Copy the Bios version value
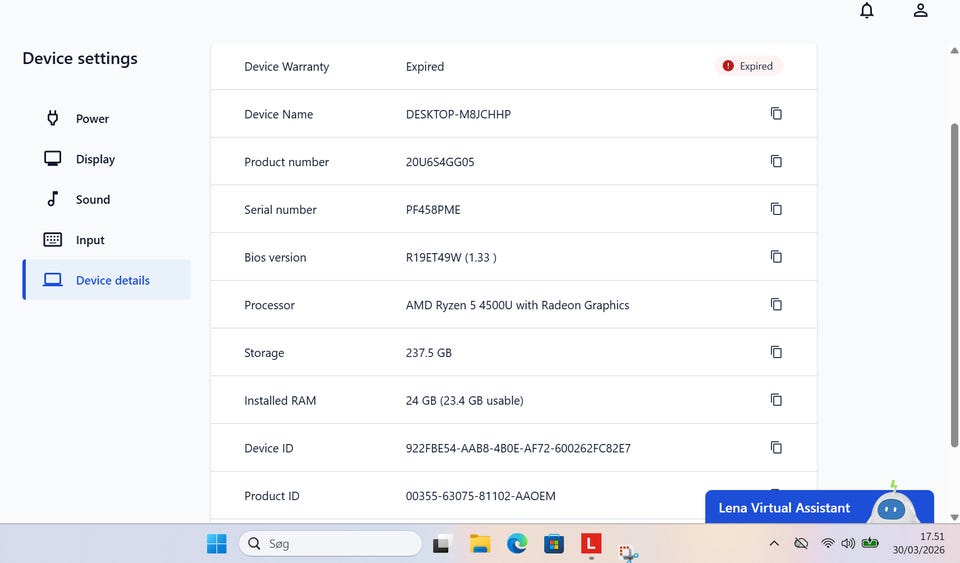This screenshot has width=960, height=563. point(776,257)
